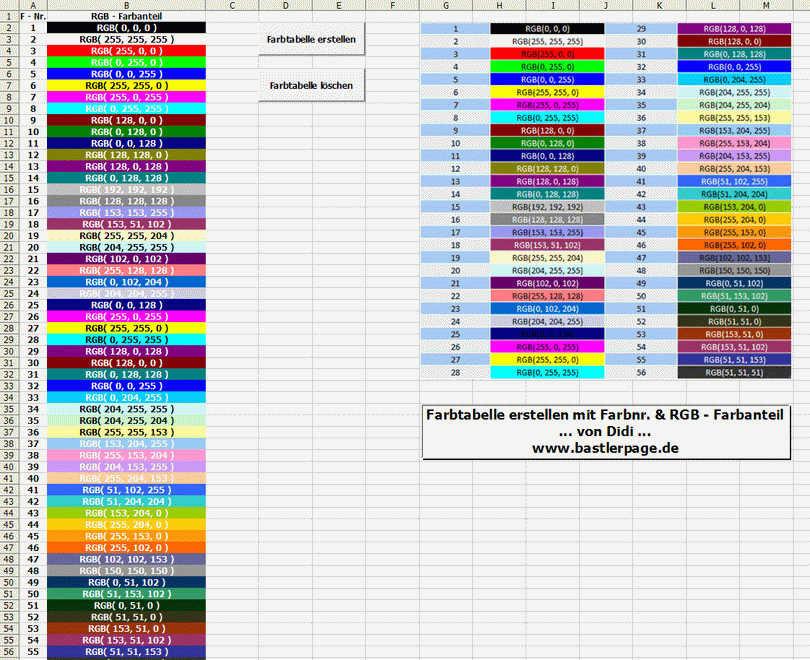810x660 pixels.
Task: Select number 49 cell in right table
Action: click(641, 284)
